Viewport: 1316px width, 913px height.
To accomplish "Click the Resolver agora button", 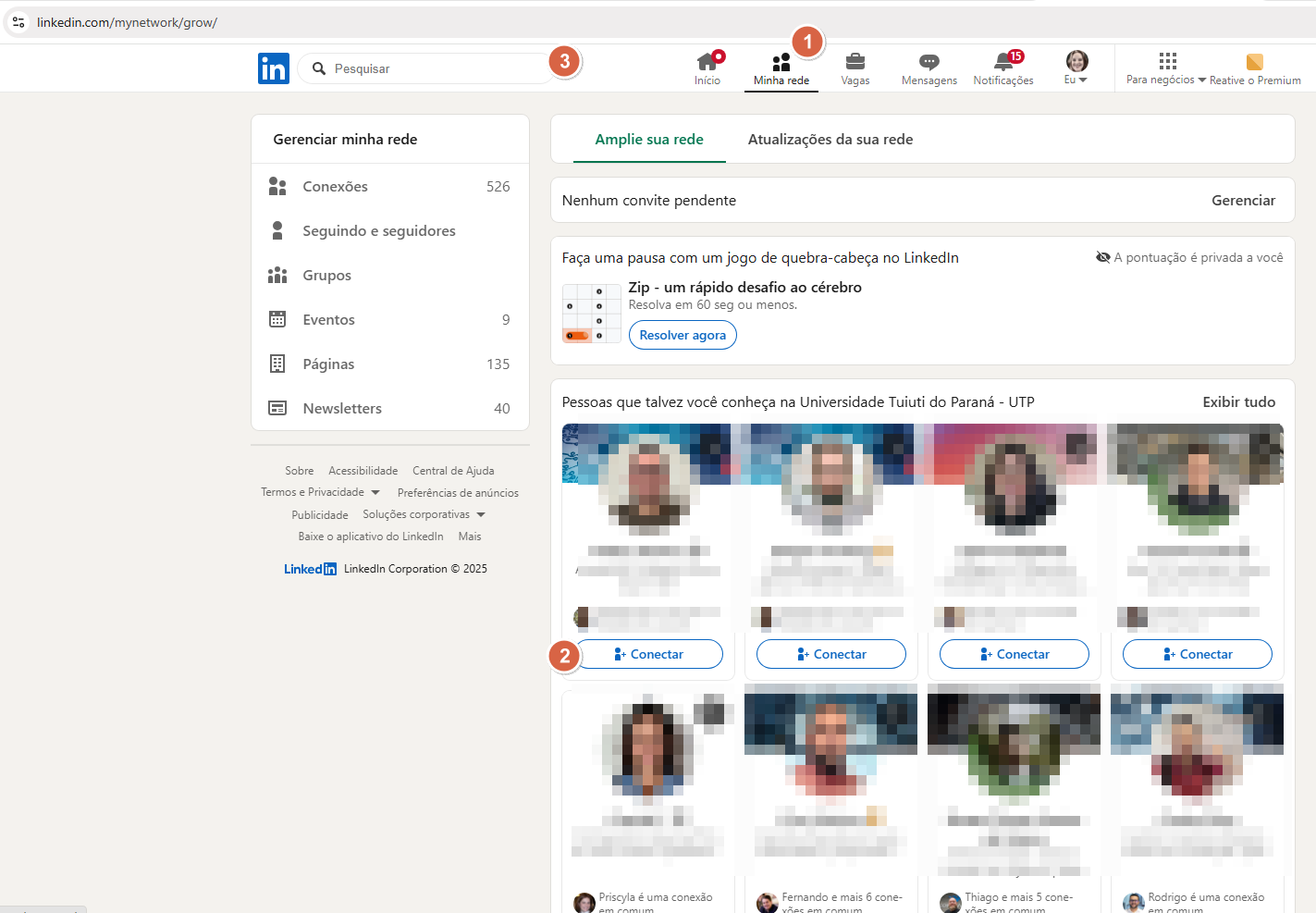I will click(683, 335).
